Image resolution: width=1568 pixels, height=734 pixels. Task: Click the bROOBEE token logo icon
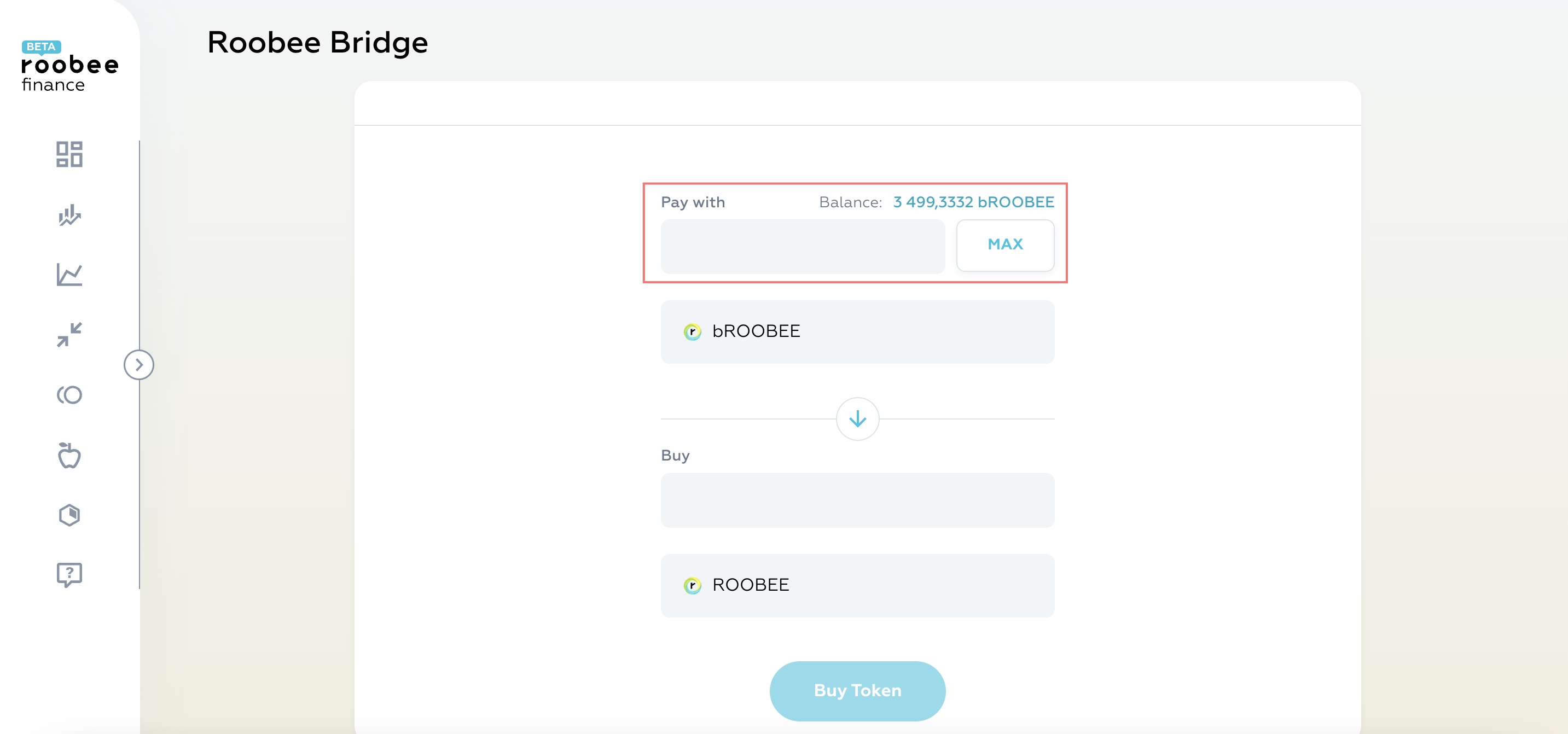click(x=692, y=331)
